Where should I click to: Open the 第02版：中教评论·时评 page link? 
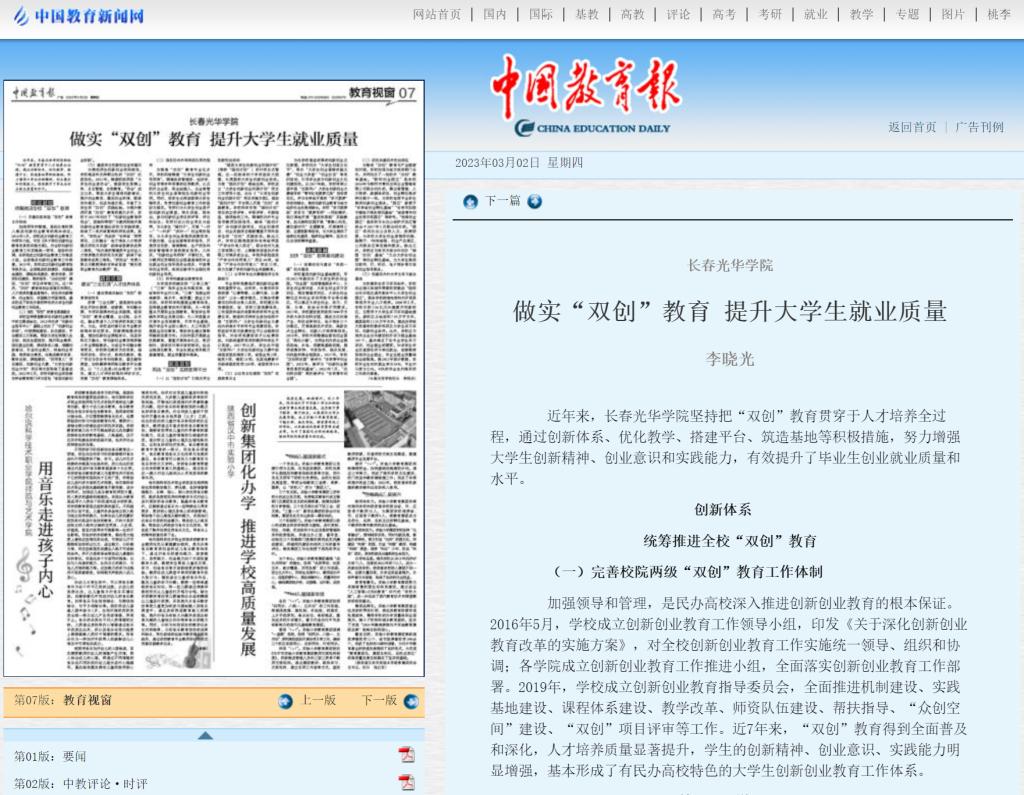tap(81, 783)
